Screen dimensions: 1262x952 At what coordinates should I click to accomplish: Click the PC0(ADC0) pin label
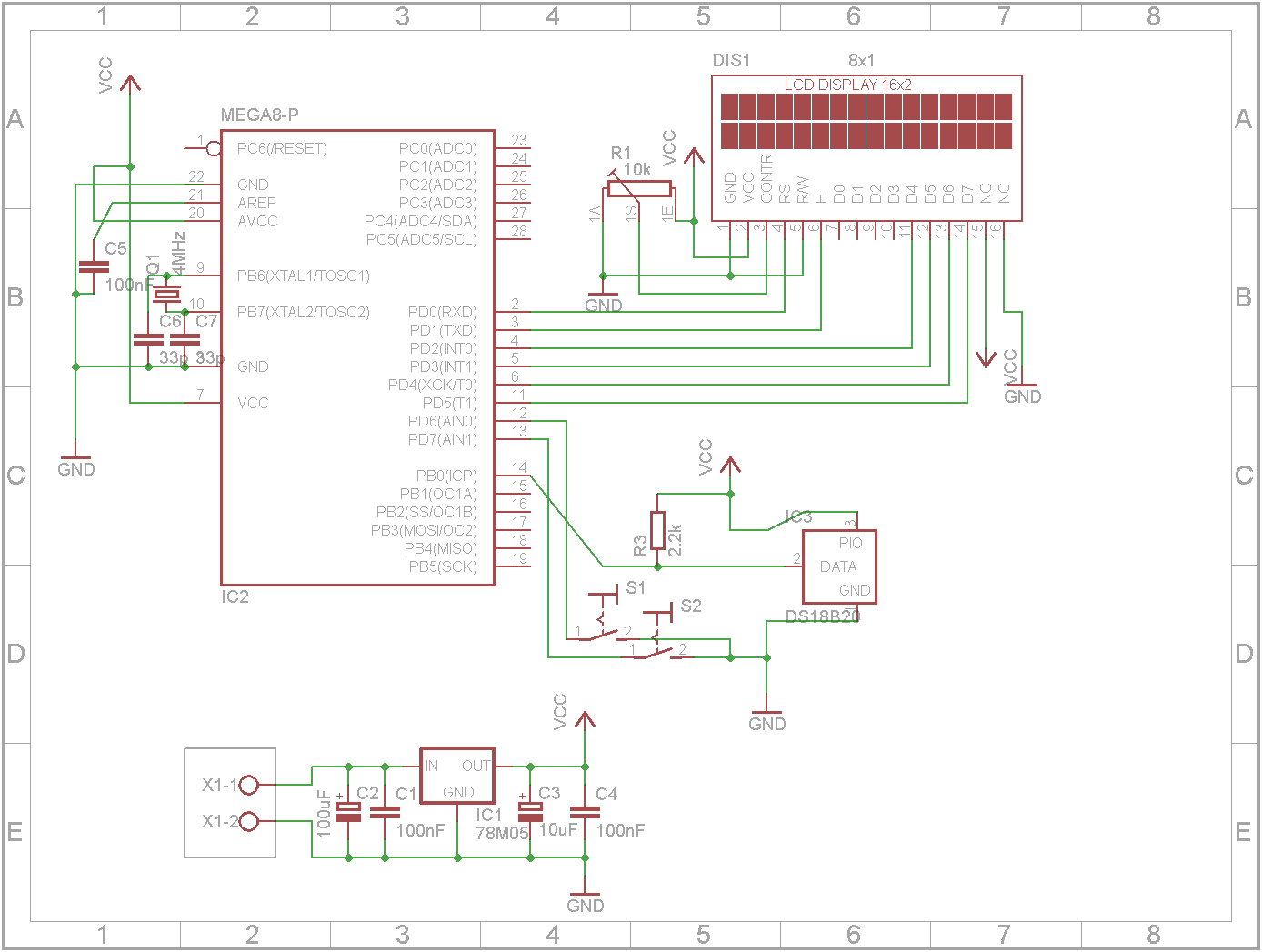[438, 148]
